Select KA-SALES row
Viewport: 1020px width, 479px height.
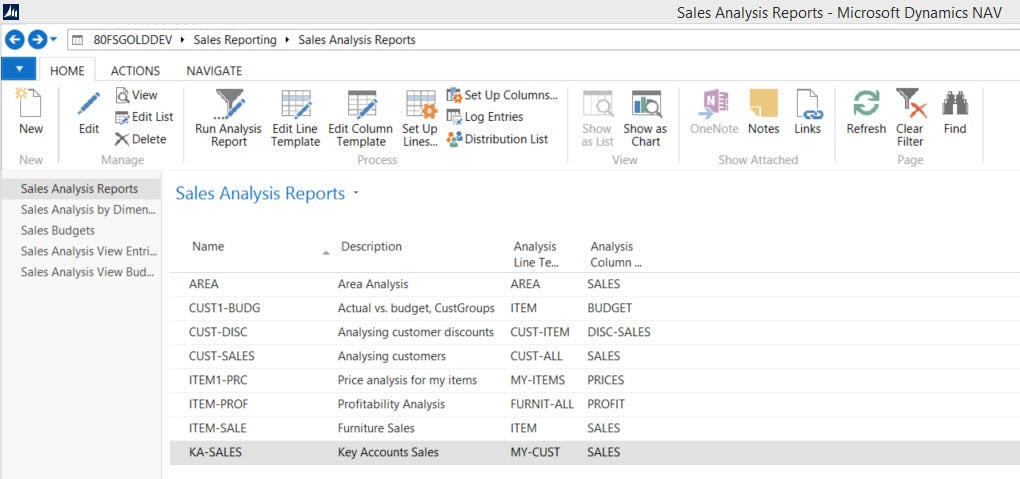point(595,452)
